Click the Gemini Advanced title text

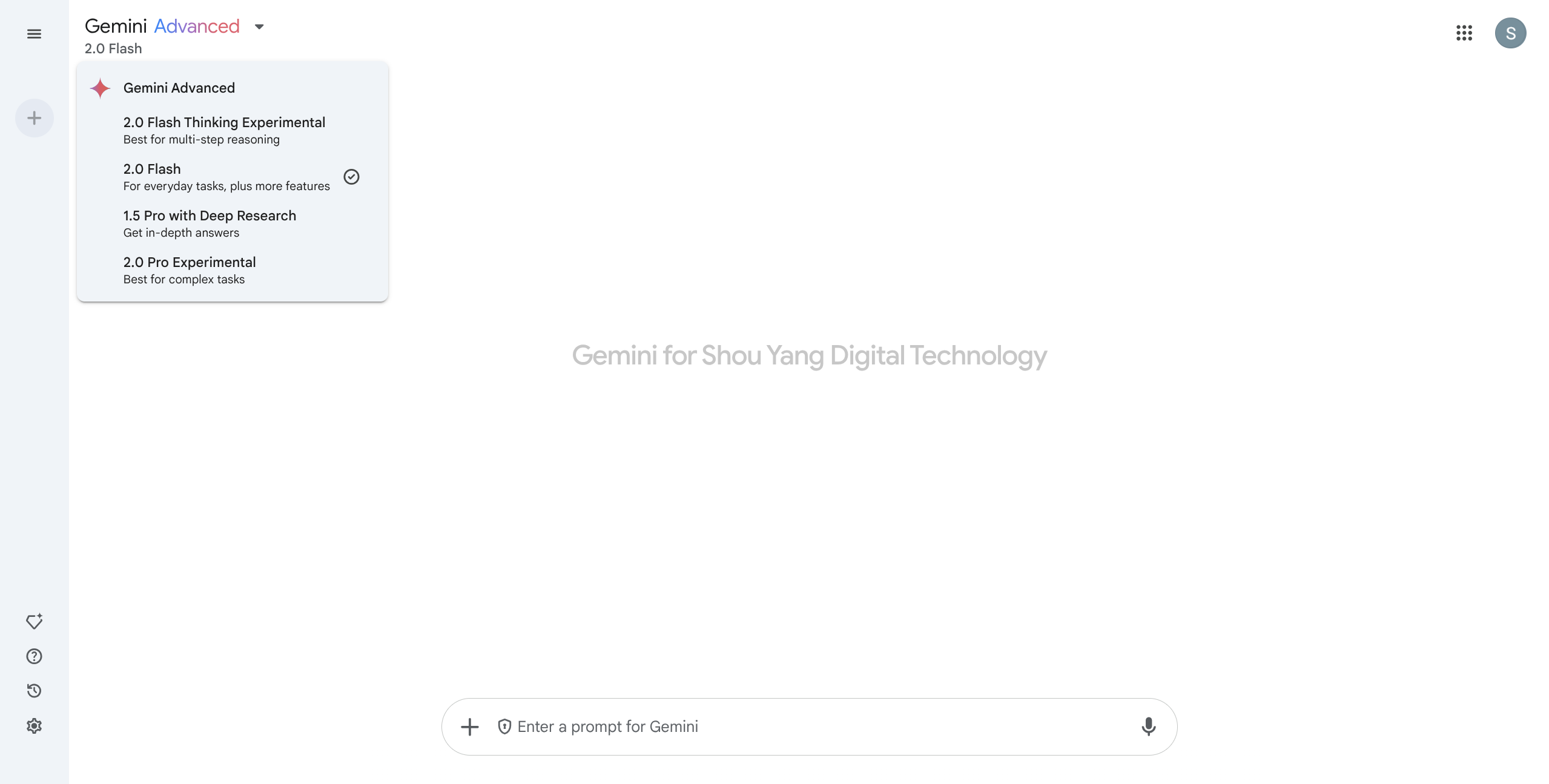click(162, 26)
